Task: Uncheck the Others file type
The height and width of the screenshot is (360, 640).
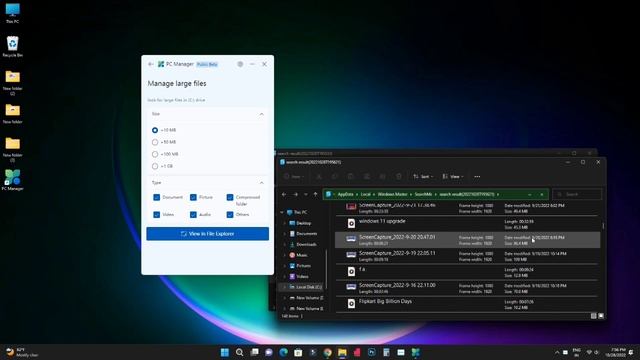Action: (230, 214)
